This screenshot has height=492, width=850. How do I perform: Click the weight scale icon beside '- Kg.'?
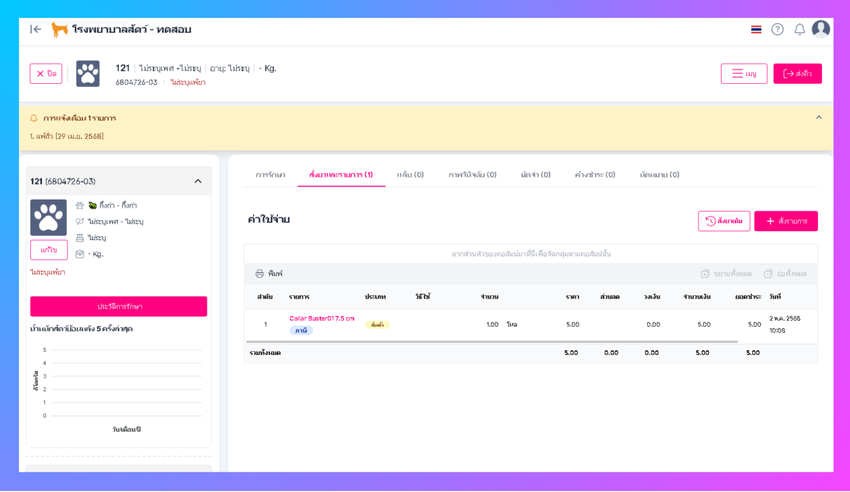pyautogui.click(x=80, y=254)
